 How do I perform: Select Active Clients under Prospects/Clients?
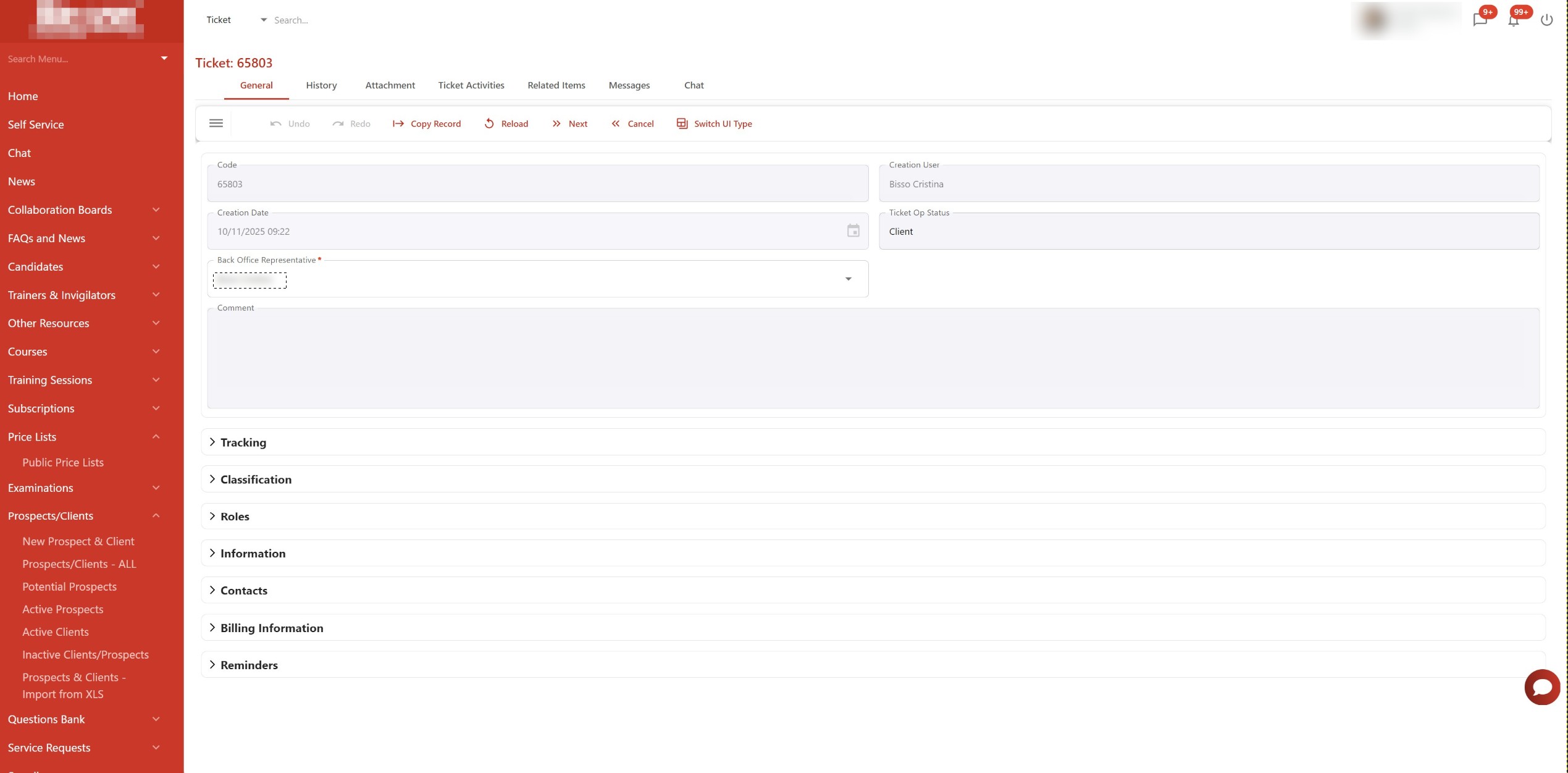point(55,631)
